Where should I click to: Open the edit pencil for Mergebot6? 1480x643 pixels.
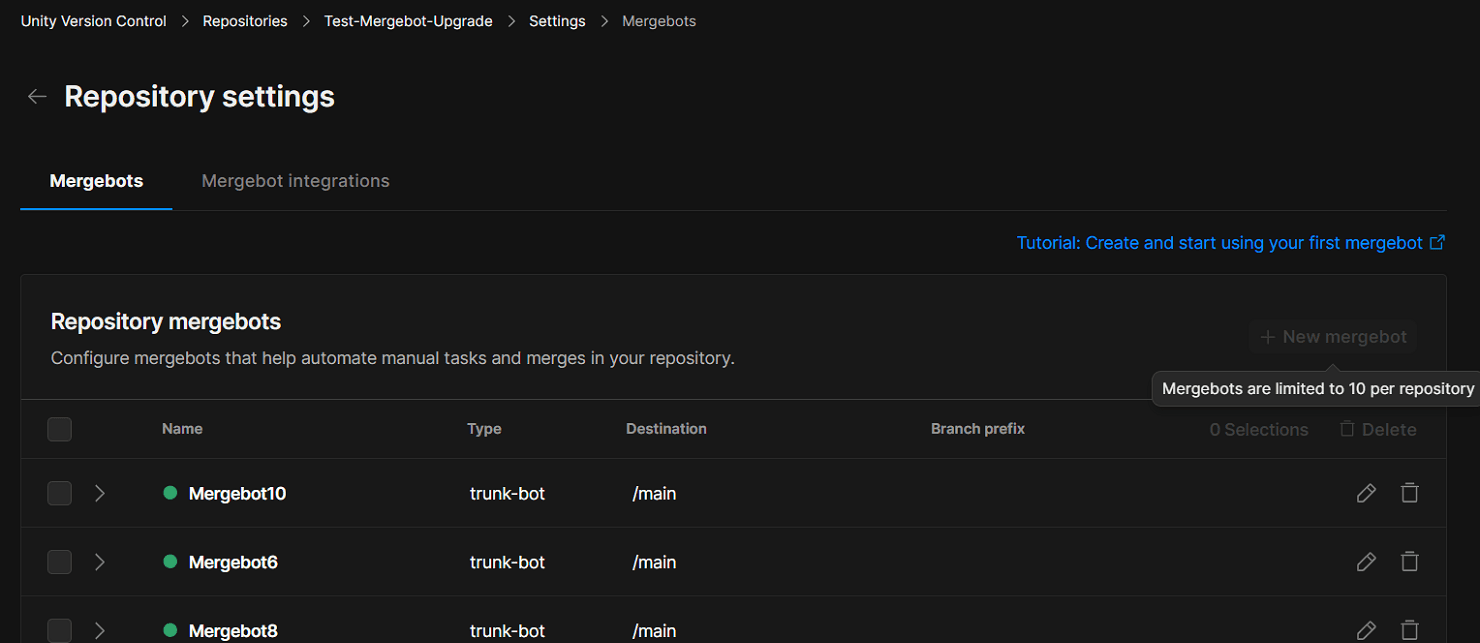click(1366, 562)
